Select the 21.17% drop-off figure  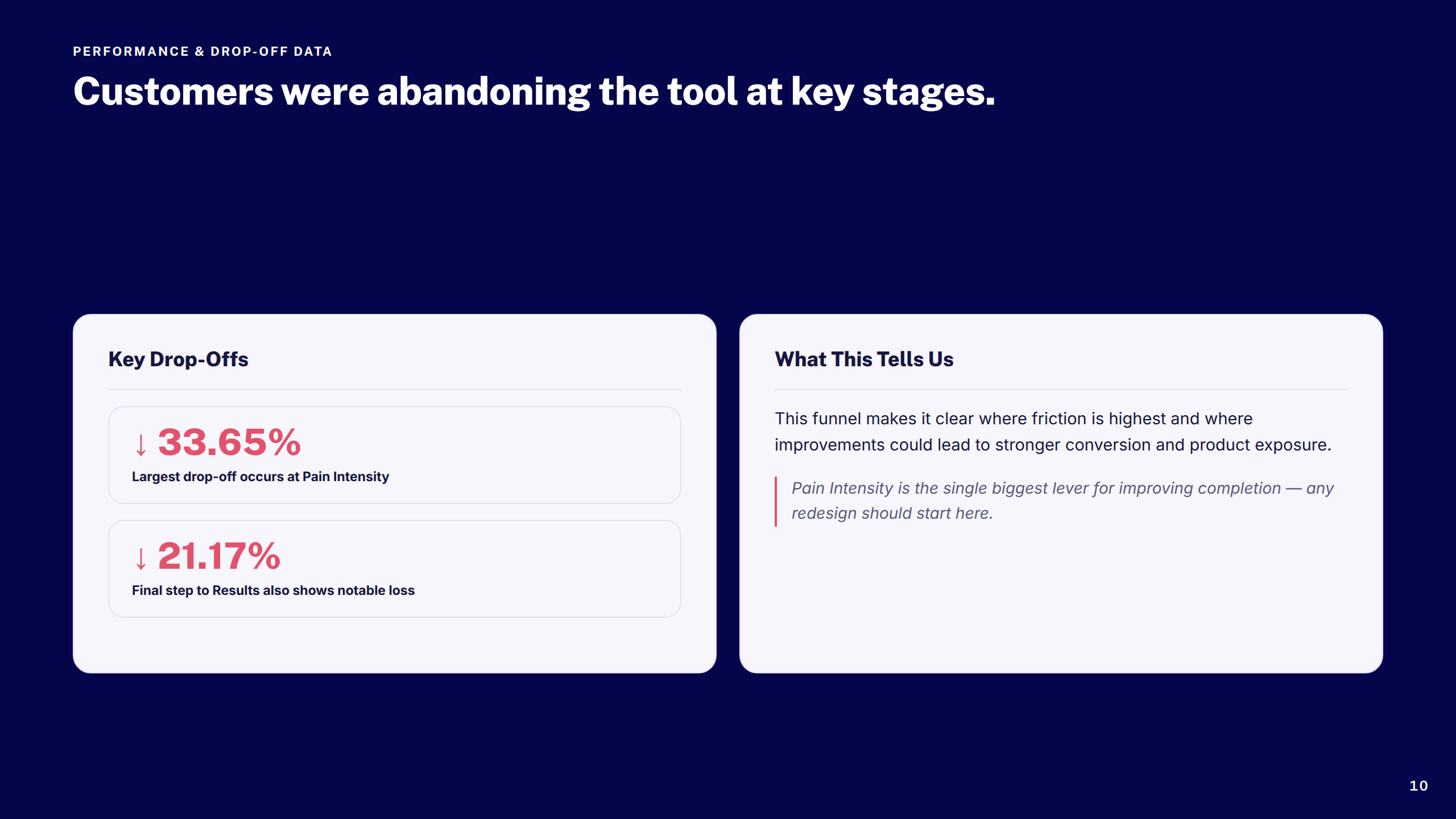click(219, 556)
